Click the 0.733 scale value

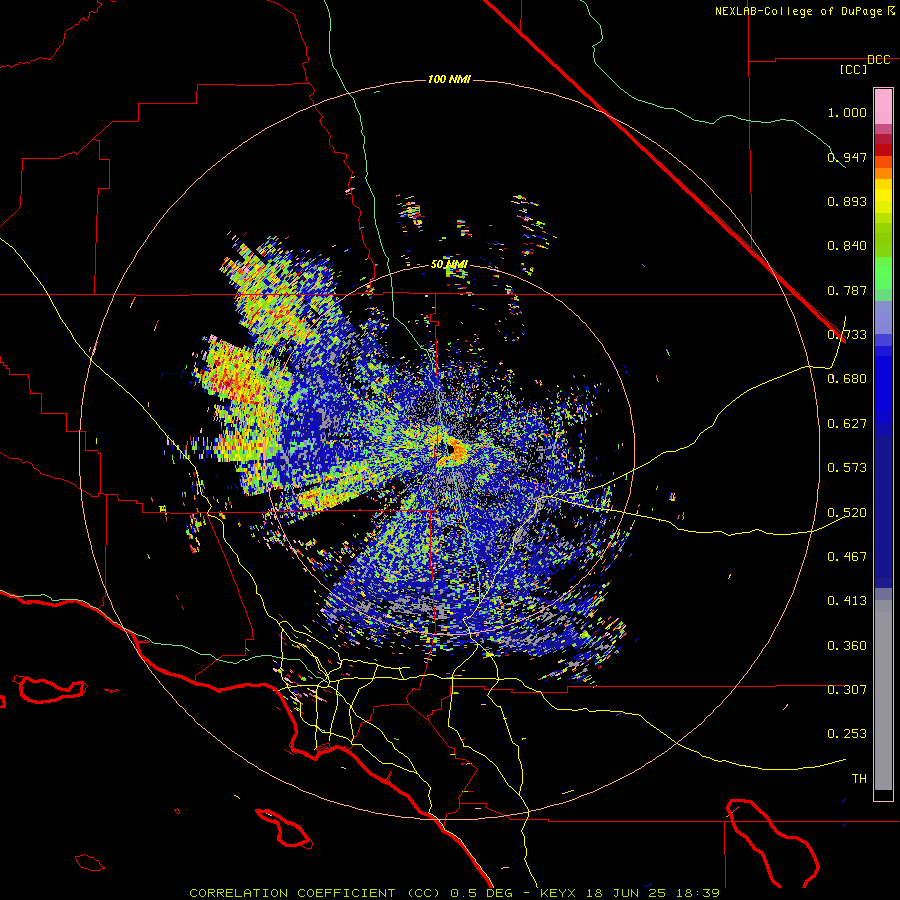847,335
